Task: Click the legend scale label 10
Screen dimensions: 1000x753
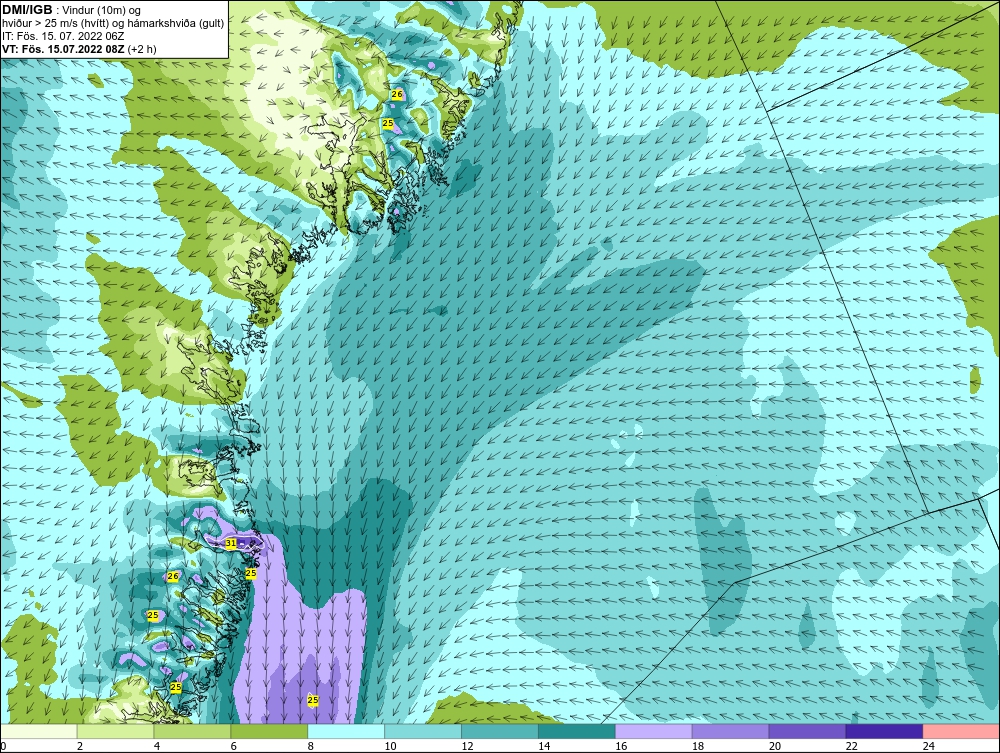Action: click(390, 746)
